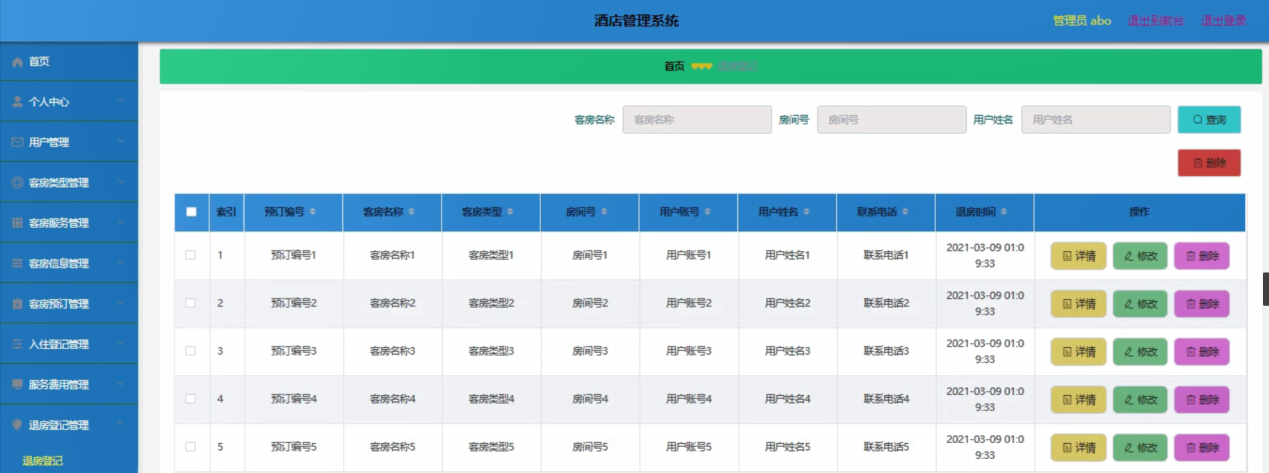This screenshot has height=473, width=1269.
Task: Click the 用户姓名2 table cell
Action: 787,303
